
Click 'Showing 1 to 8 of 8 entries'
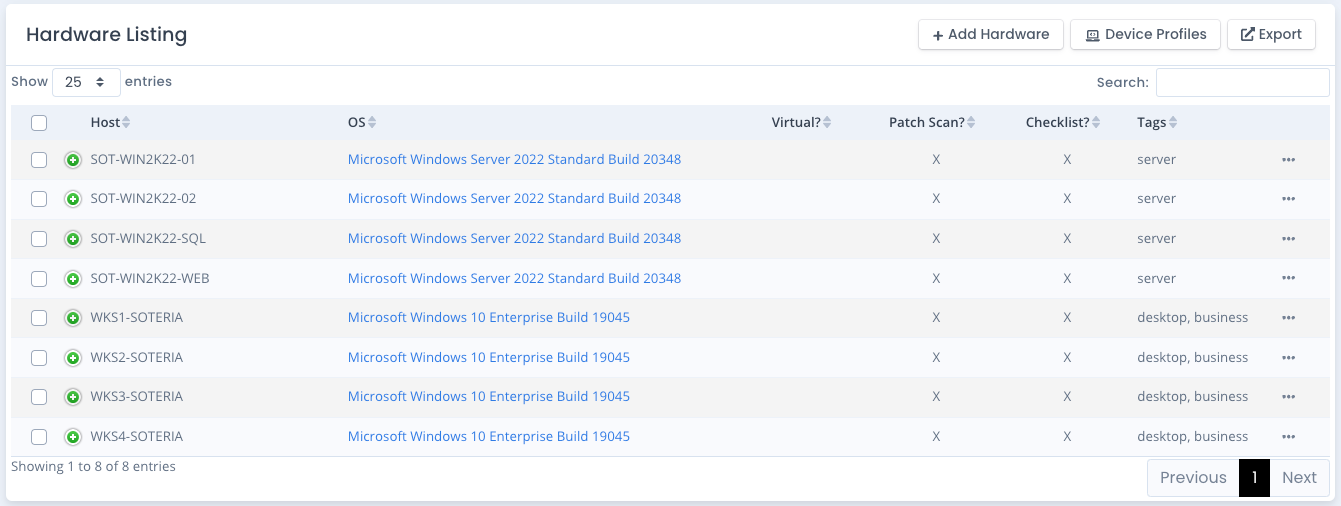pyautogui.click(x=93, y=466)
